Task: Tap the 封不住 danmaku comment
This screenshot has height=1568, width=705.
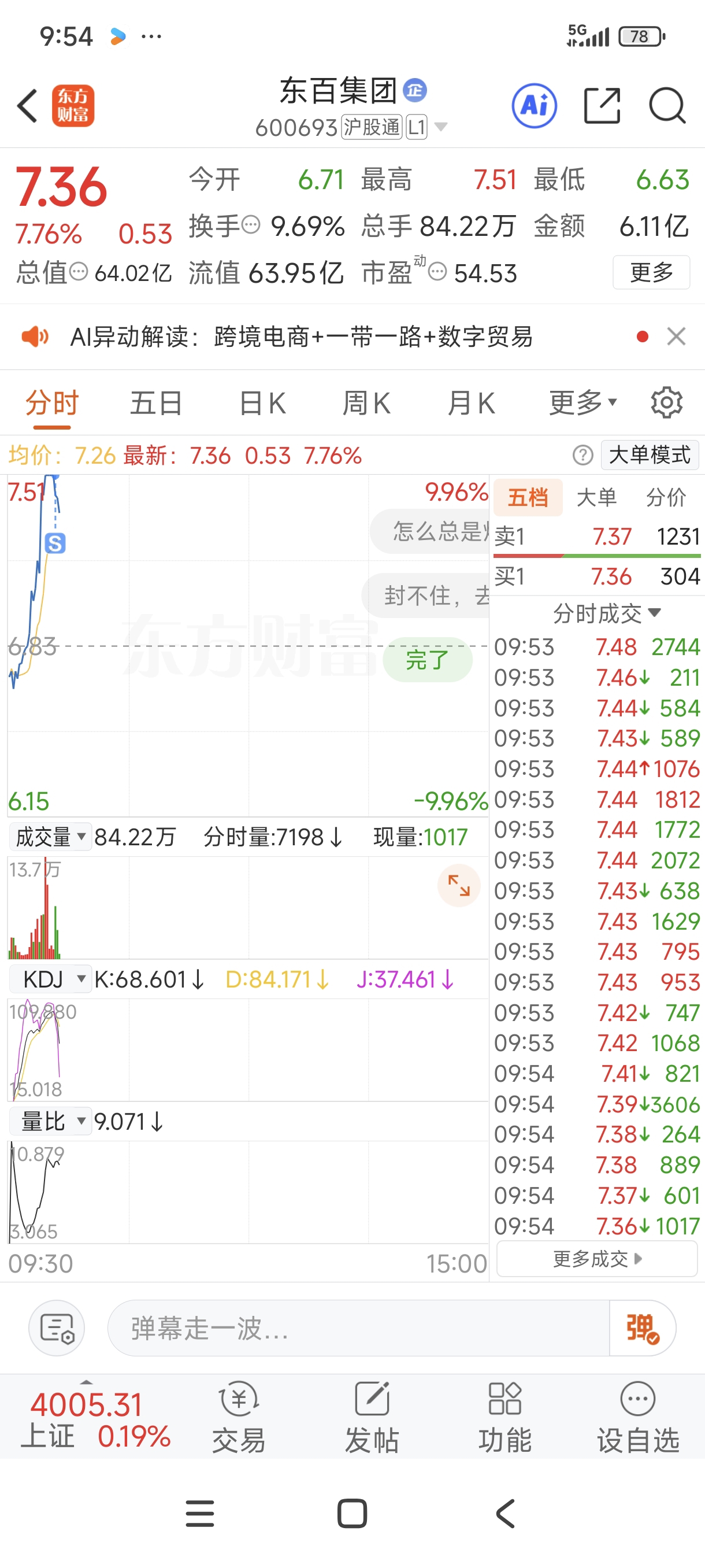Action: click(x=426, y=596)
